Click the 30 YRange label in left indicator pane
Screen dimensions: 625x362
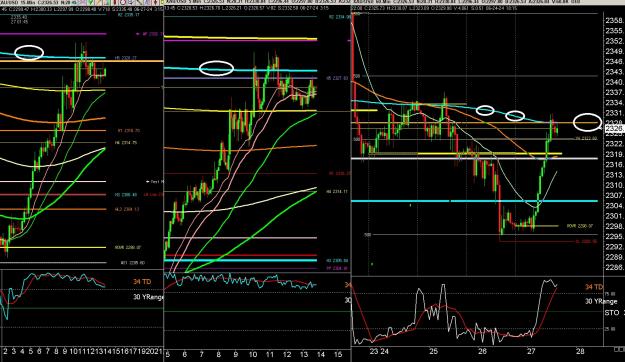click(148, 297)
